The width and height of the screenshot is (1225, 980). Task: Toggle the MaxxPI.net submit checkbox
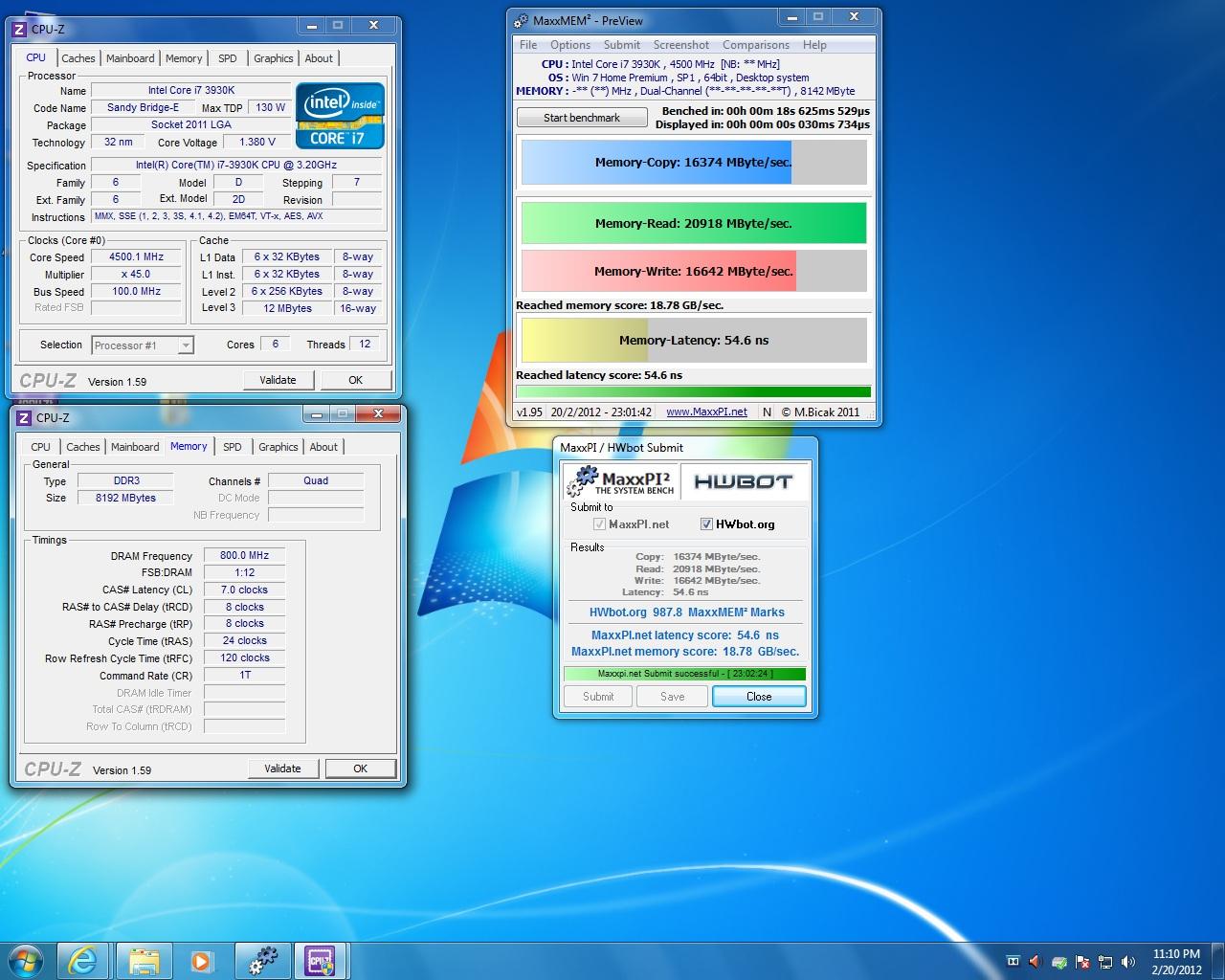pyautogui.click(x=599, y=524)
